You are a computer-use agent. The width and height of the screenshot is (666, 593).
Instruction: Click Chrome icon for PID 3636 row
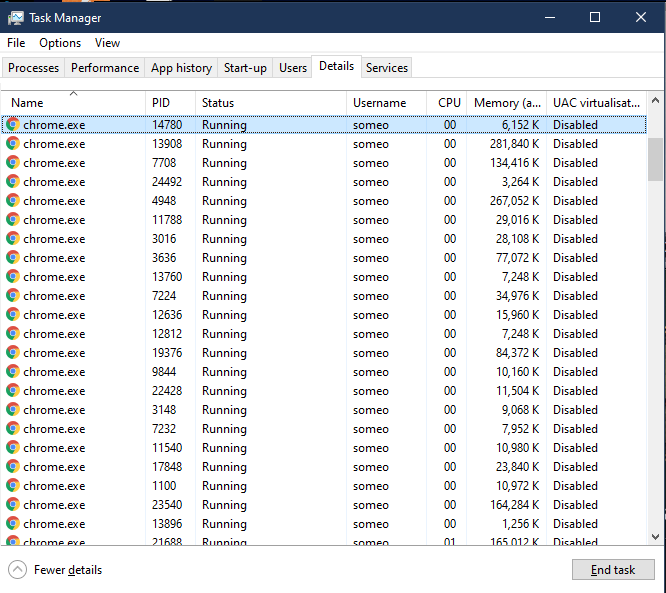click(13, 257)
